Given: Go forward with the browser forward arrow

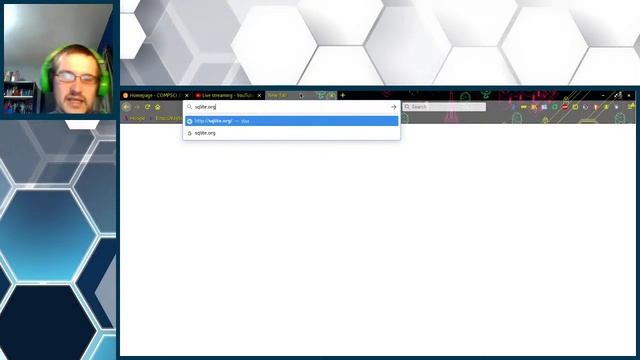Looking at the screenshot, I should click(x=137, y=107).
